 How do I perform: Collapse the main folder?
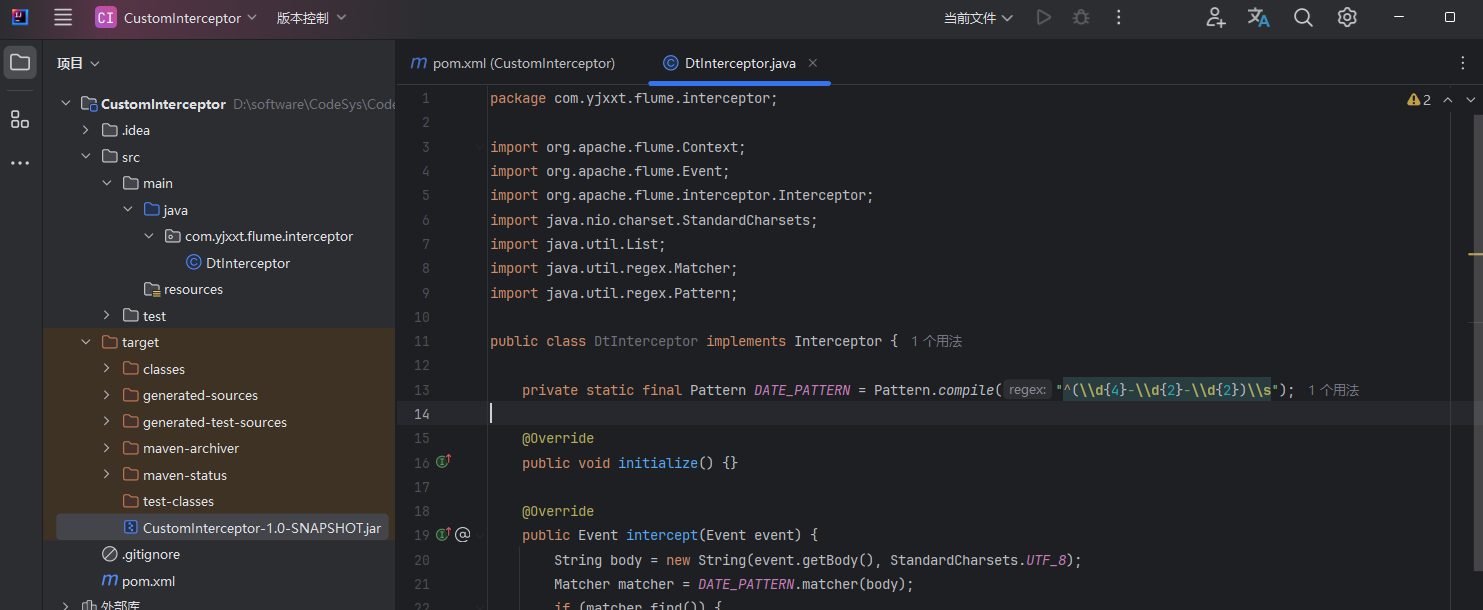(107, 183)
